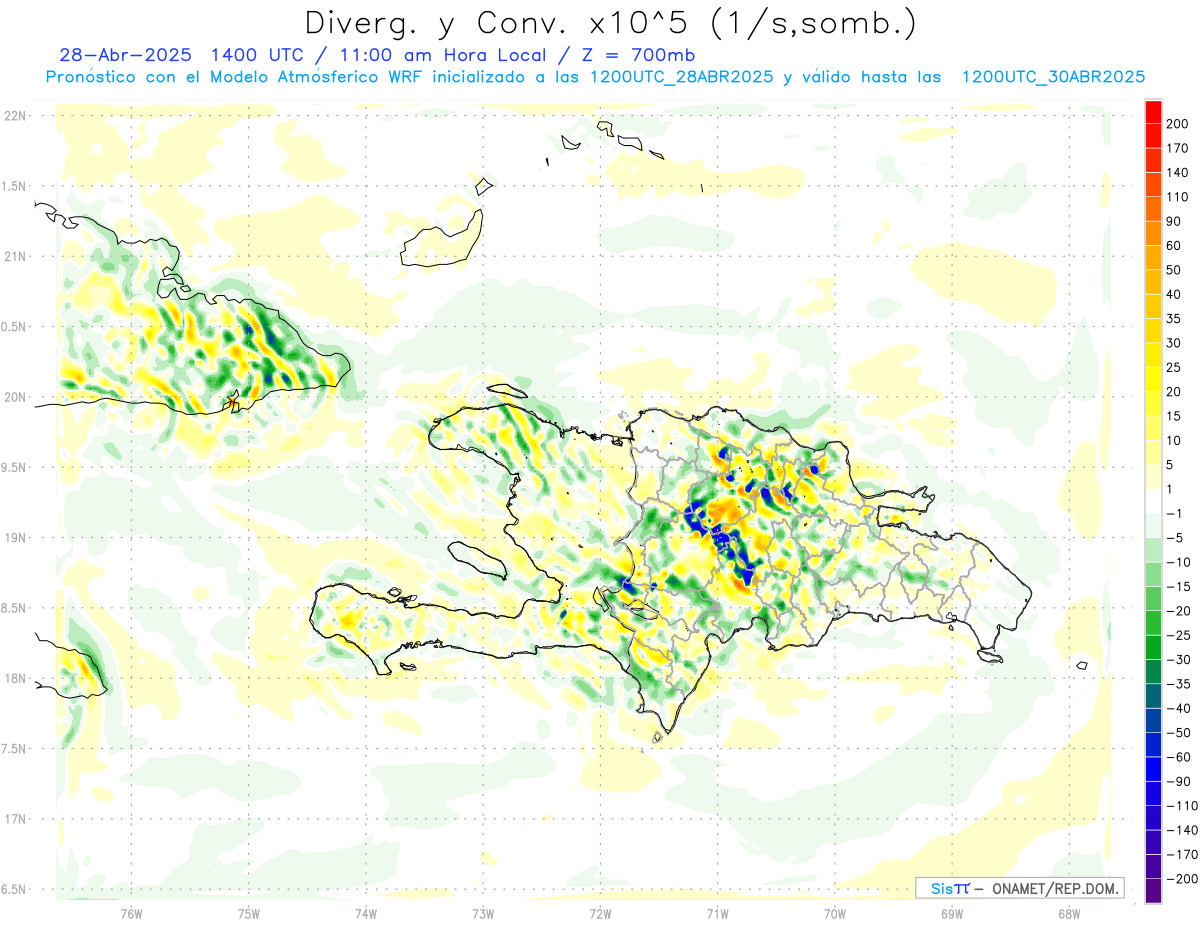The image size is (1200, 927).
Task: Click the latitude axis label '21N'
Action: [15, 257]
